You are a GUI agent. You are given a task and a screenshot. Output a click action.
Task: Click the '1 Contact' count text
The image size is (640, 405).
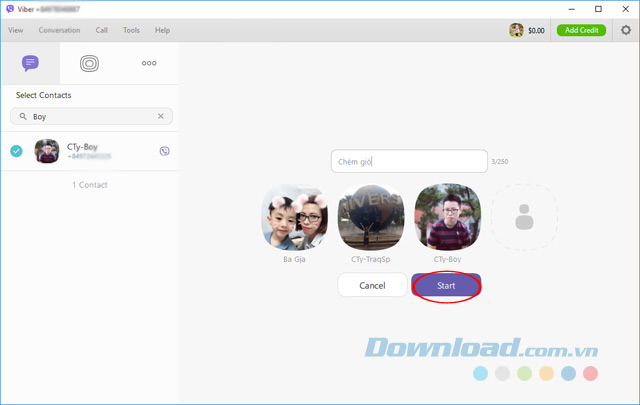(90, 185)
